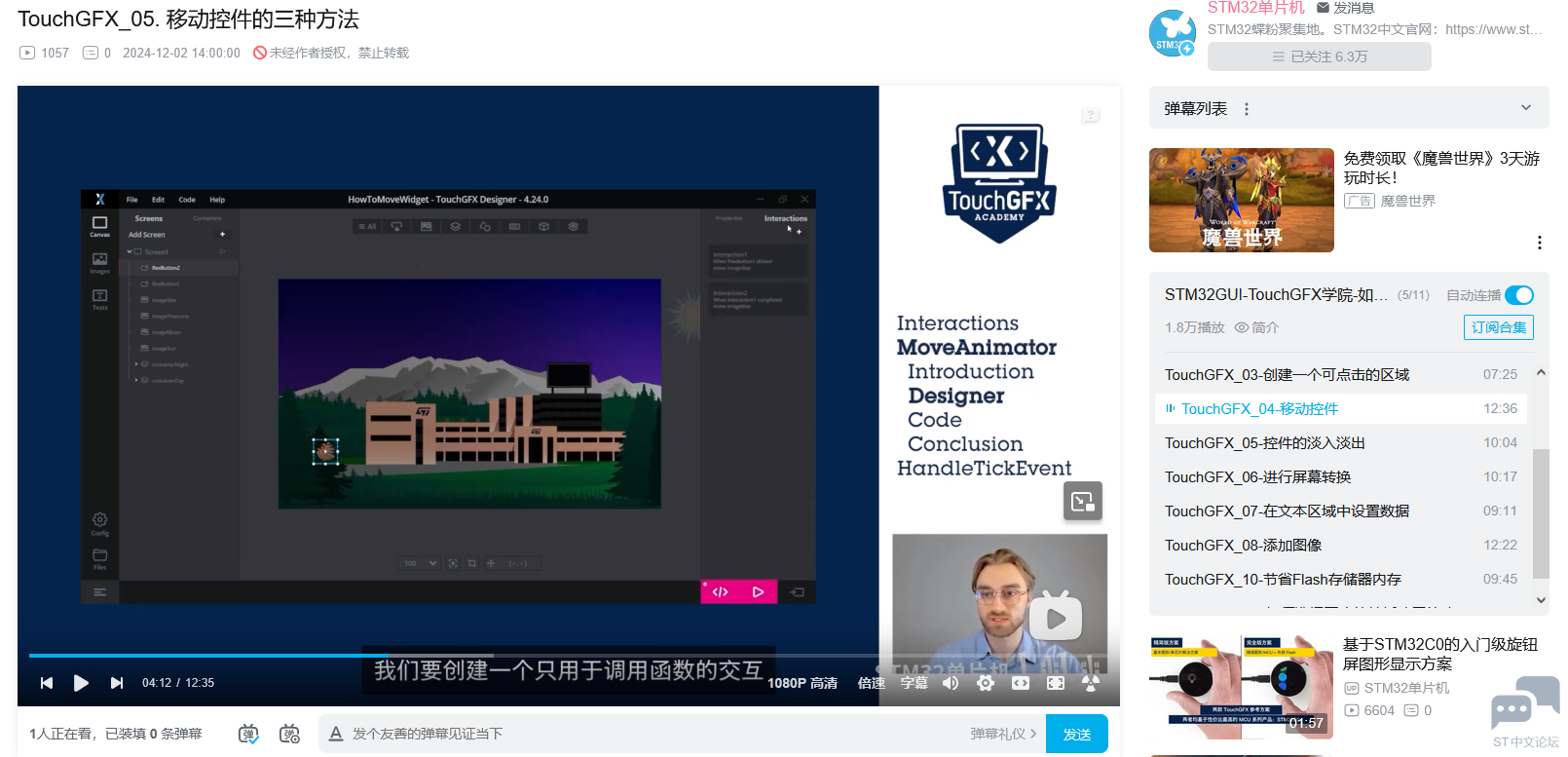Mute the player volume icon
This screenshot has height=757, width=1568.
951,683
